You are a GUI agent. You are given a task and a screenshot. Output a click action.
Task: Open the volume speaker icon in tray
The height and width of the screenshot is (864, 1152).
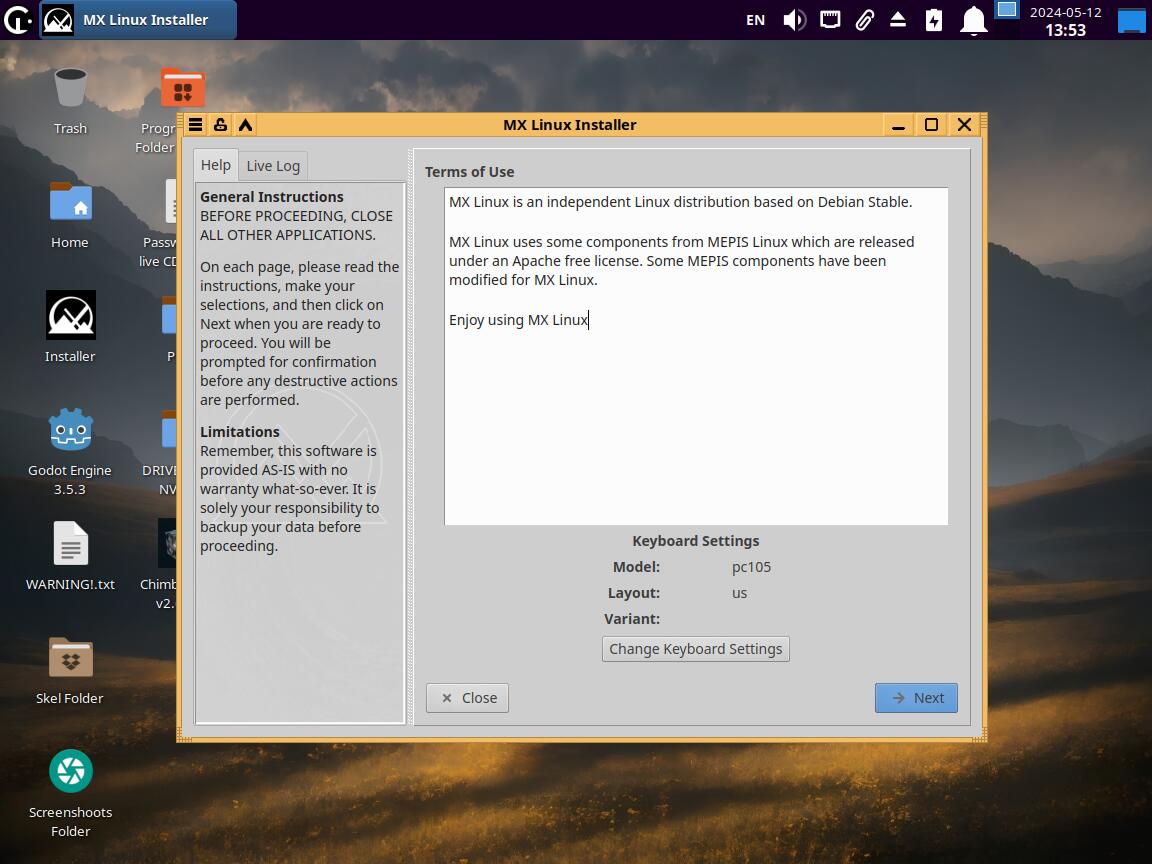[794, 20]
